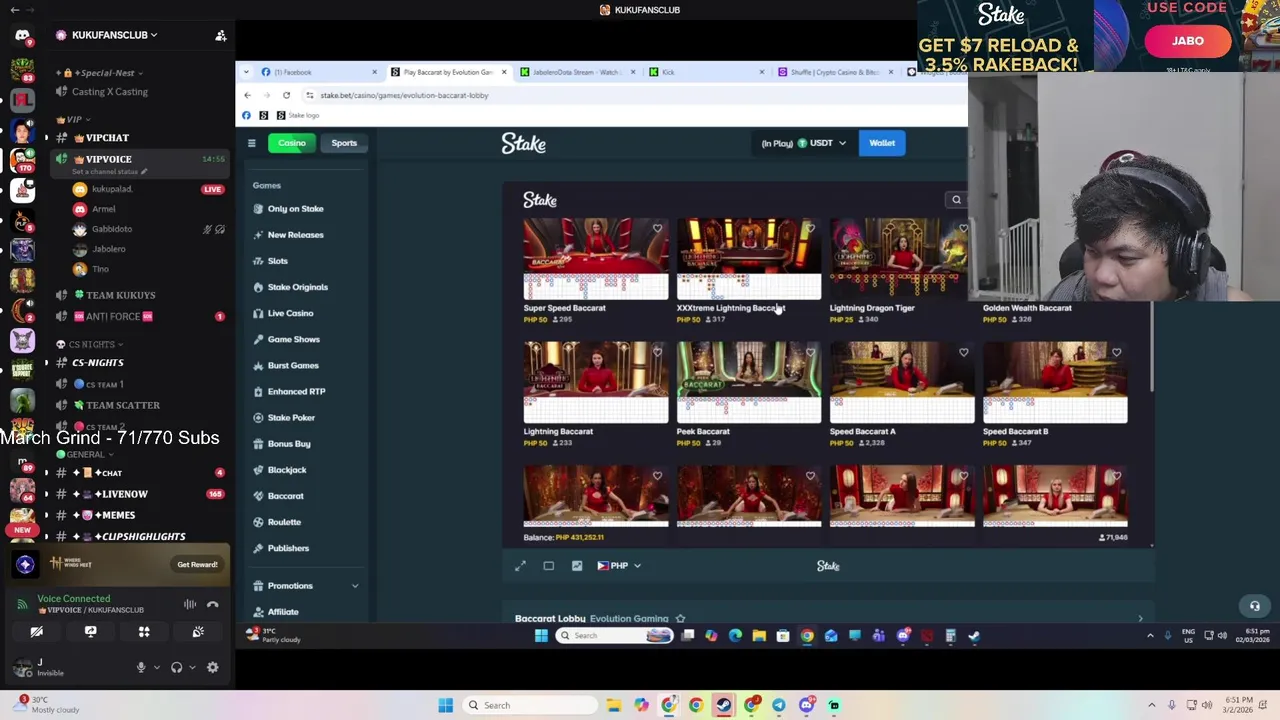This screenshot has width=1280, height=720.
Task: Toggle the Discord camera button
Action: [36, 632]
